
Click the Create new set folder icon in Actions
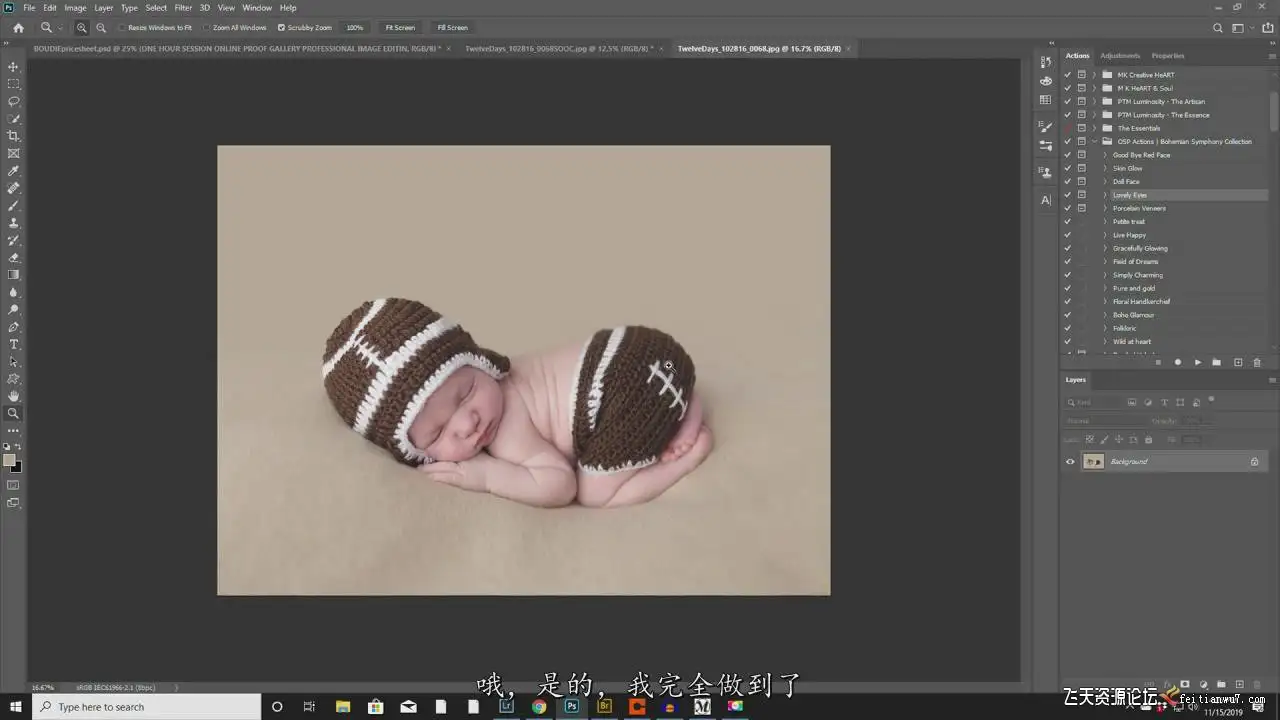click(x=1217, y=362)
